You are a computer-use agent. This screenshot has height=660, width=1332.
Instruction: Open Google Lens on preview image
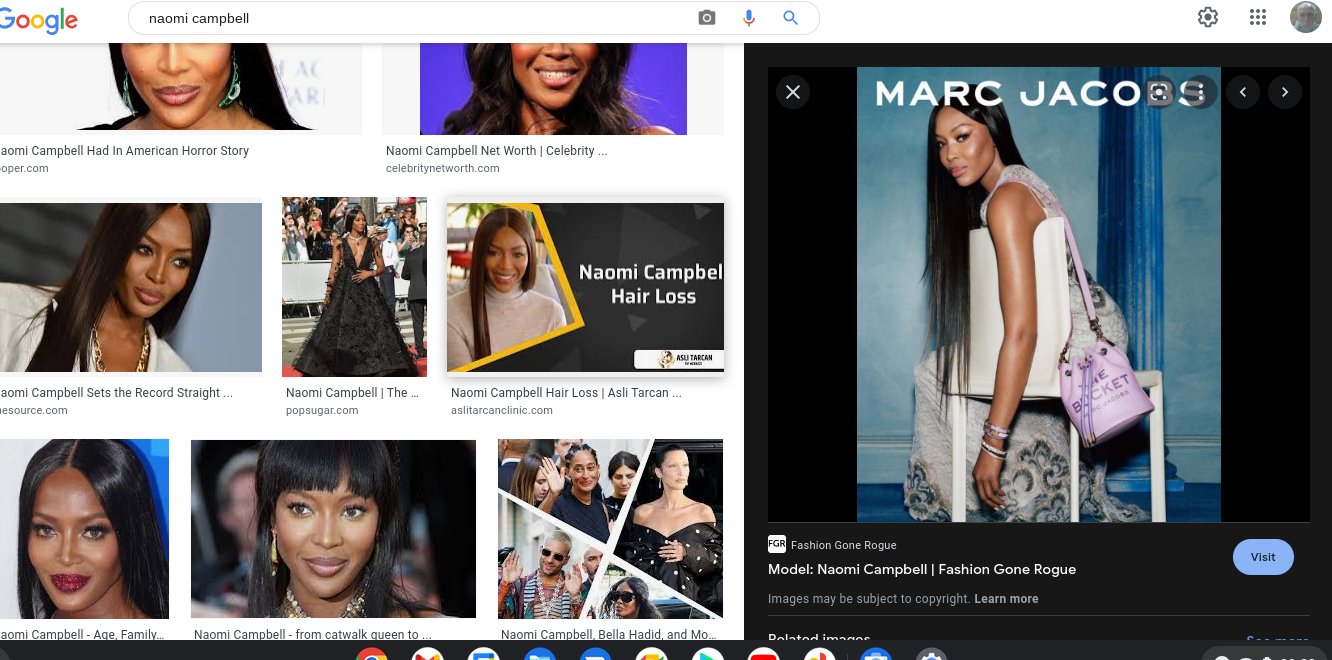[x=1159, y=92]
